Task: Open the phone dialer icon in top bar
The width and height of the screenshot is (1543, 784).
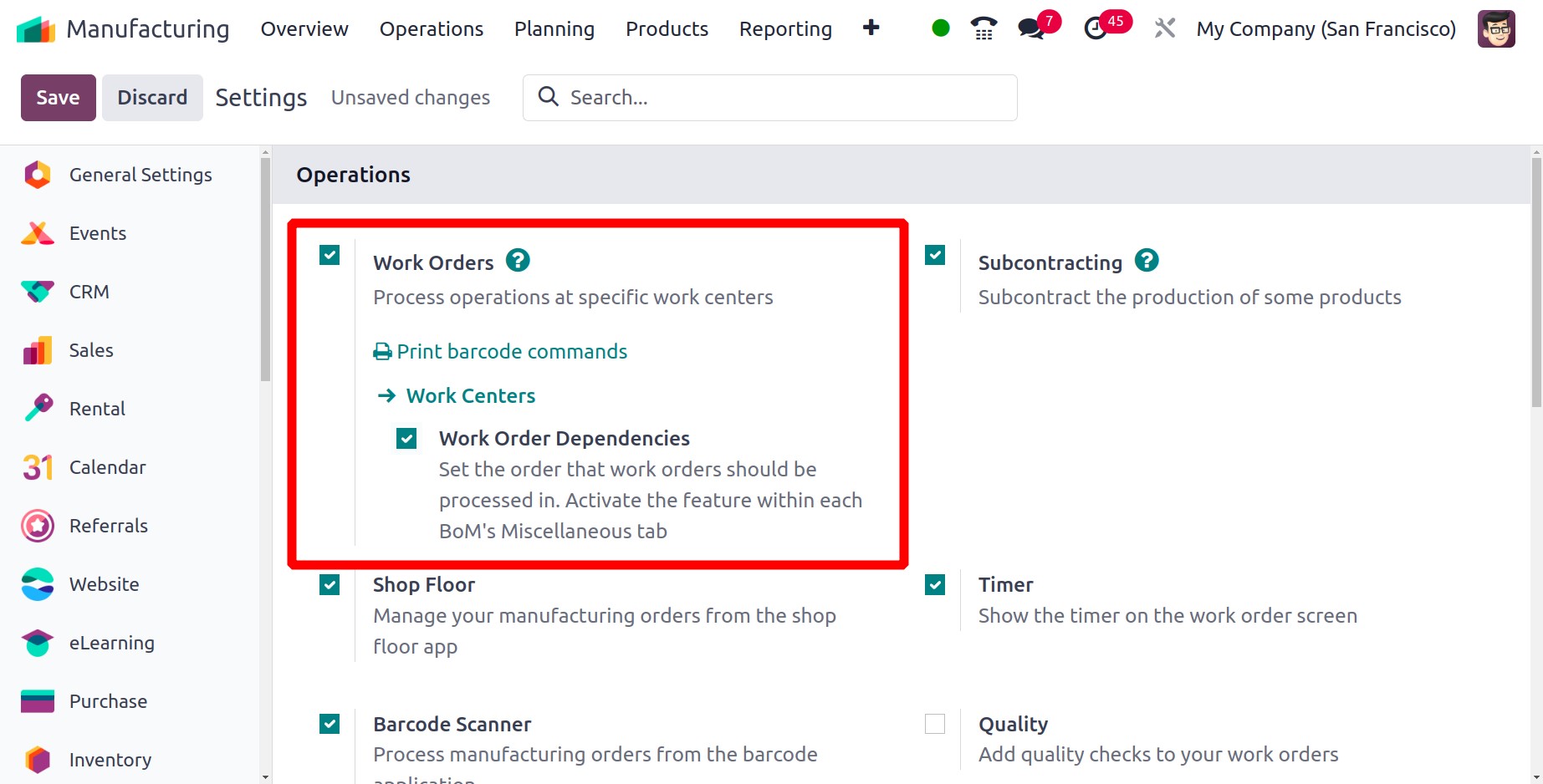Action: coord(984,28)
